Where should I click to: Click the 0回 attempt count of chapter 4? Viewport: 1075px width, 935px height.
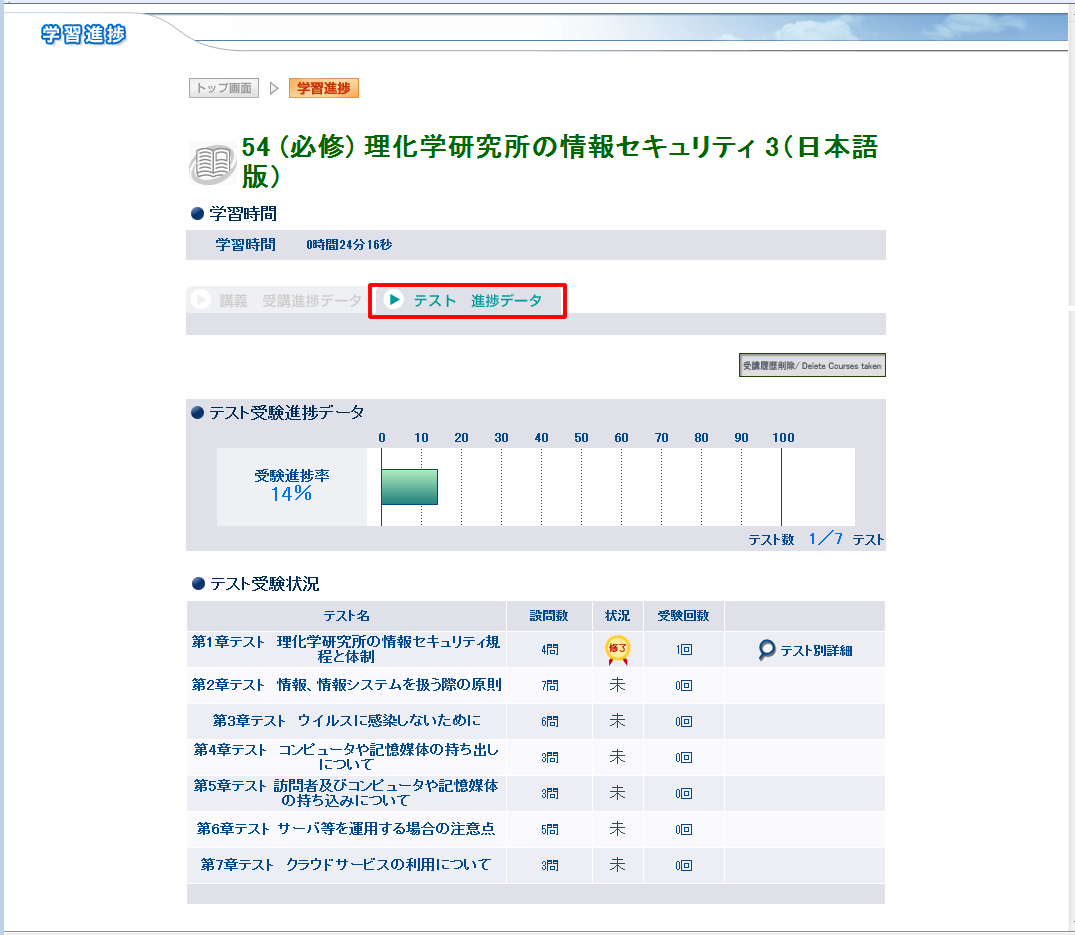tap(684, 757)
